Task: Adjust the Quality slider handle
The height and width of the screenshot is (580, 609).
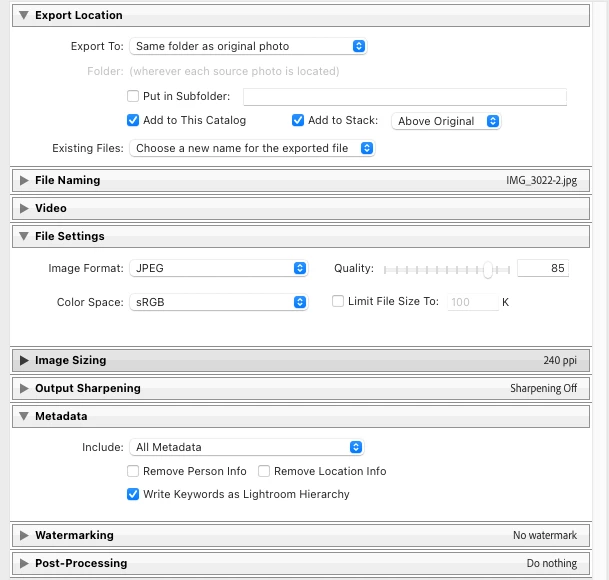Action: (488, 270)
